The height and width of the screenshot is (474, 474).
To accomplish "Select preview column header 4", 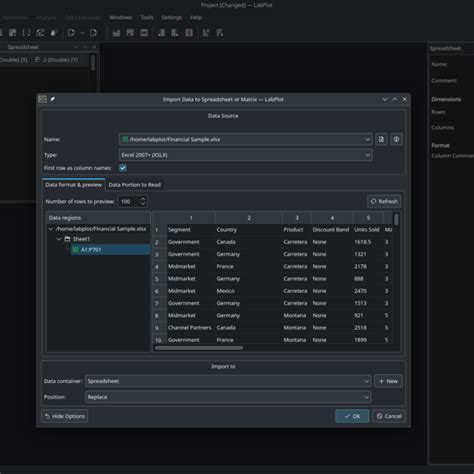I will [x=332, y=218].
